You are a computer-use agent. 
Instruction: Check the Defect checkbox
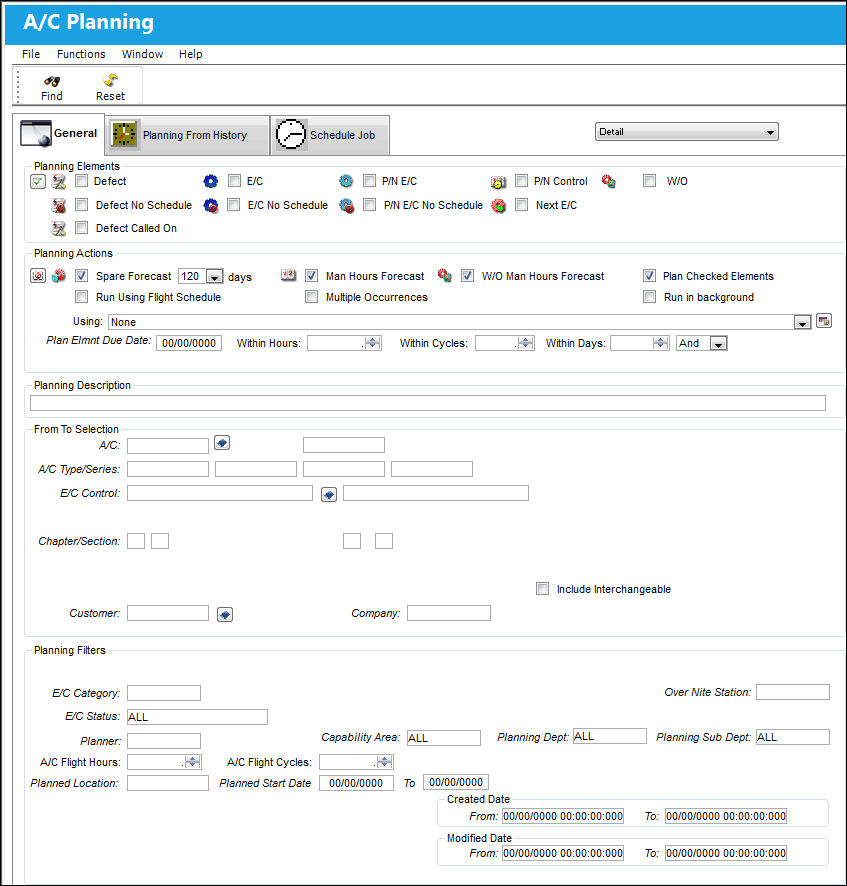(x=81, y=181)
